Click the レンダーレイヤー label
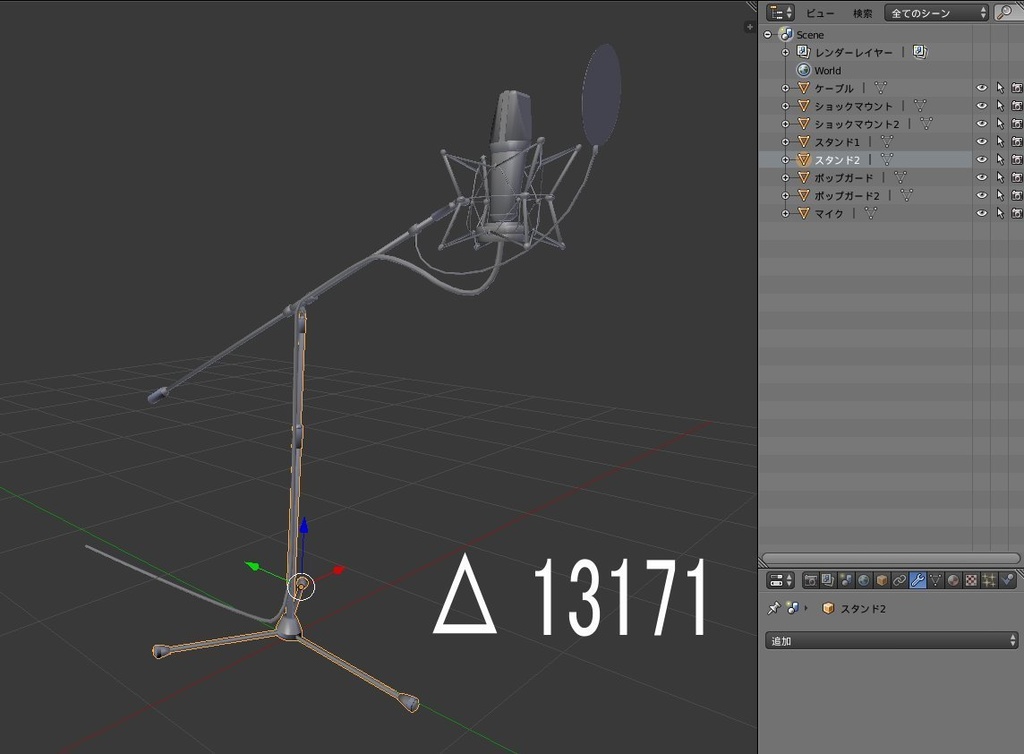This screenshot has width=1024, height=754. [x=853, y=52]
